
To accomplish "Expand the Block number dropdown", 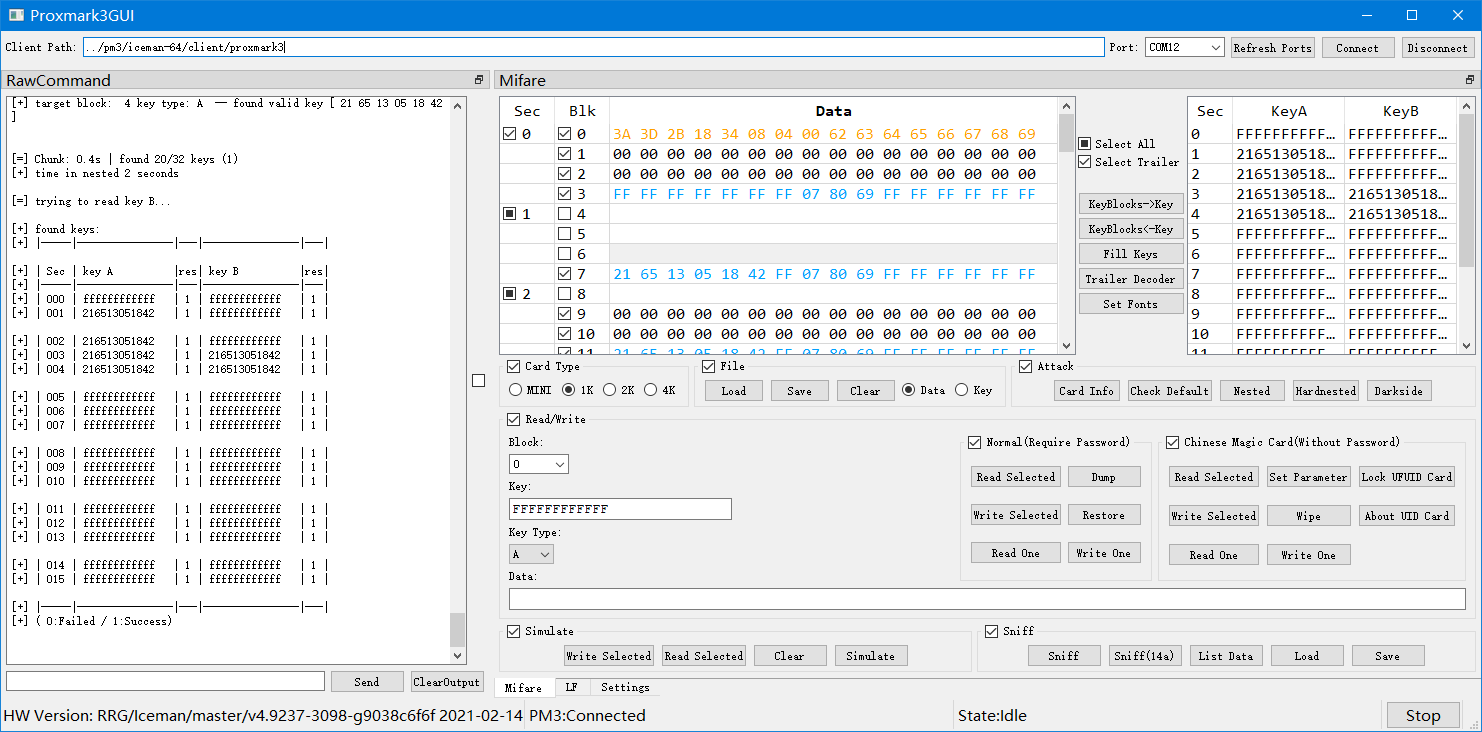I will click(538, 464).
